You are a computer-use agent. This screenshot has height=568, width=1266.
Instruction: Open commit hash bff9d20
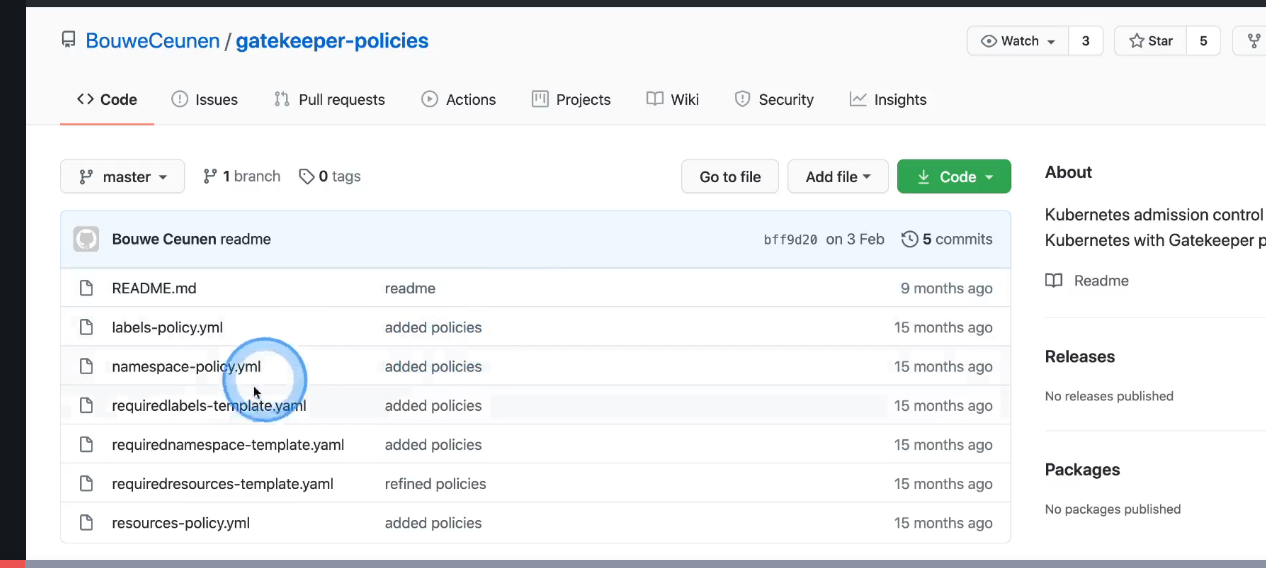pyautogui.click(x=790, y=240)
